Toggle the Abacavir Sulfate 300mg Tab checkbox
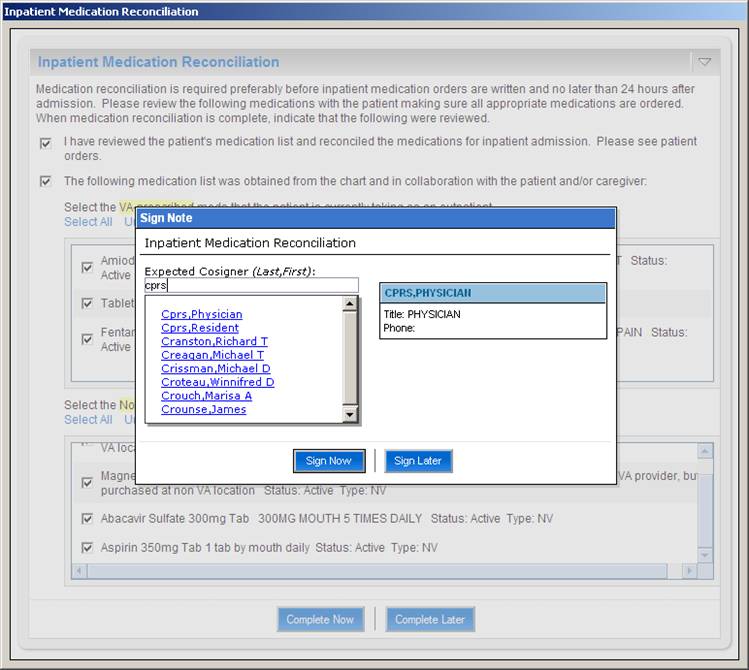Screen dimensions: 749x670 (x=88, y=519)
